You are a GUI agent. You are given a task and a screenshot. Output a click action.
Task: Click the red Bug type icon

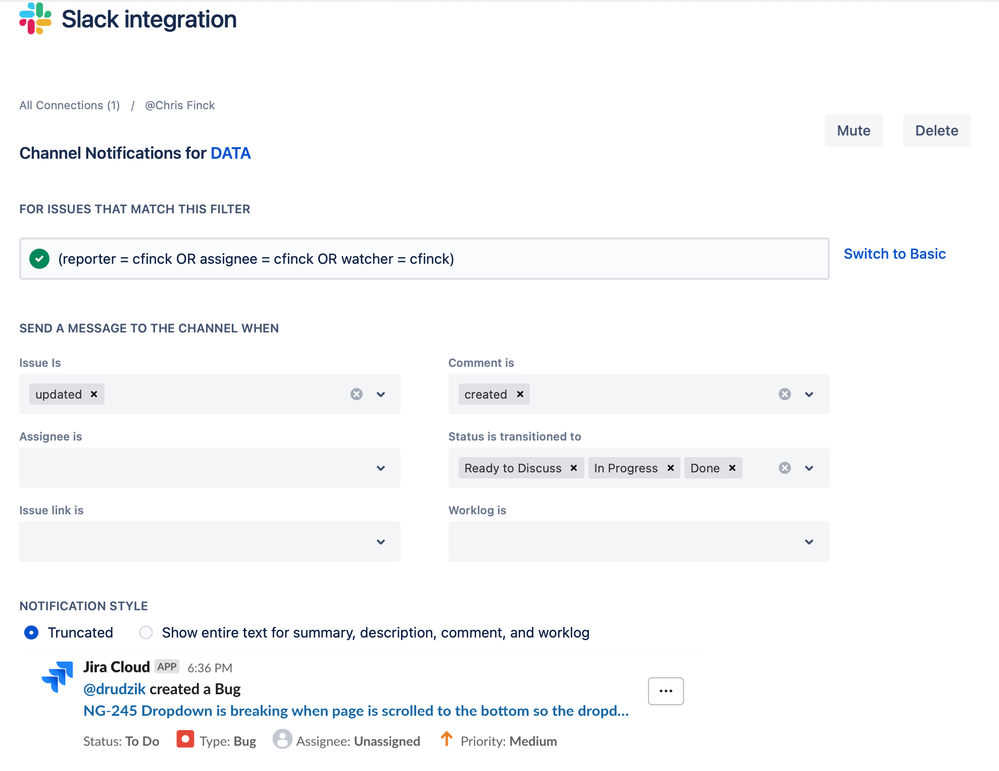[185, 739]
